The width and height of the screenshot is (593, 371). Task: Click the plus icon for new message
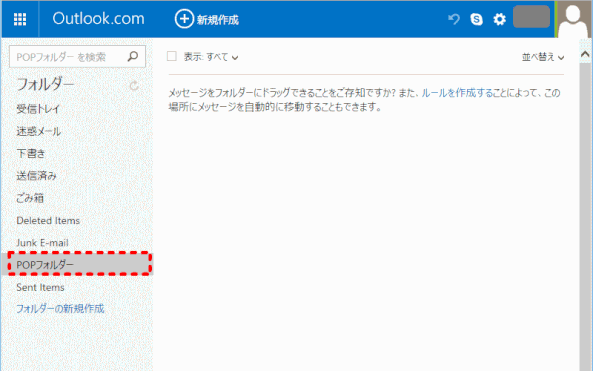pyautogui.click(x=184, y=19)
